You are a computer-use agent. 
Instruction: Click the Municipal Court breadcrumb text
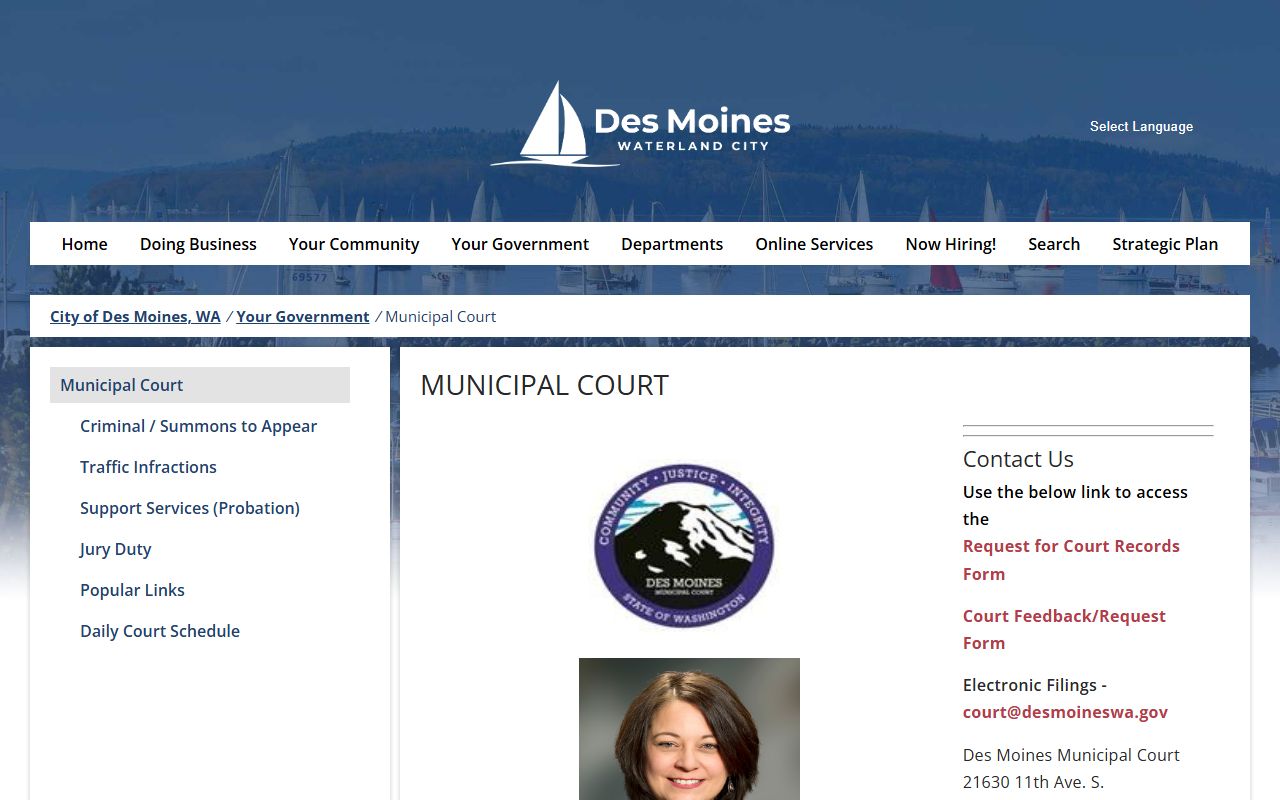(441, 316)
